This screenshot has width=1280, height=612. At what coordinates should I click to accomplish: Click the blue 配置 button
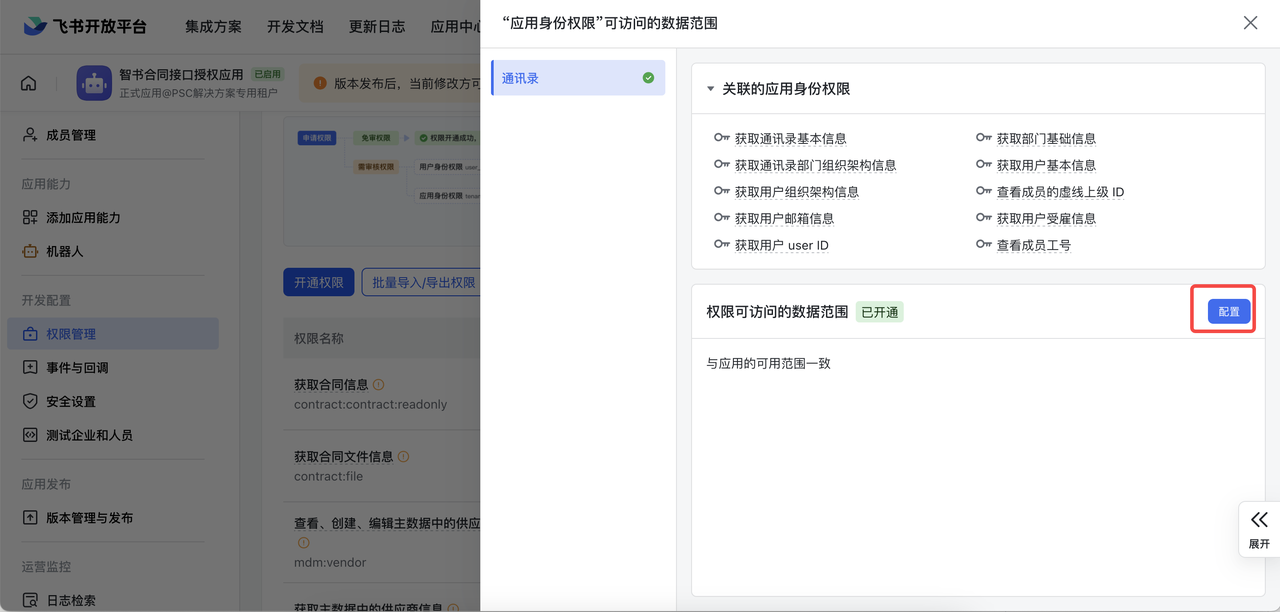(1228, 312)
